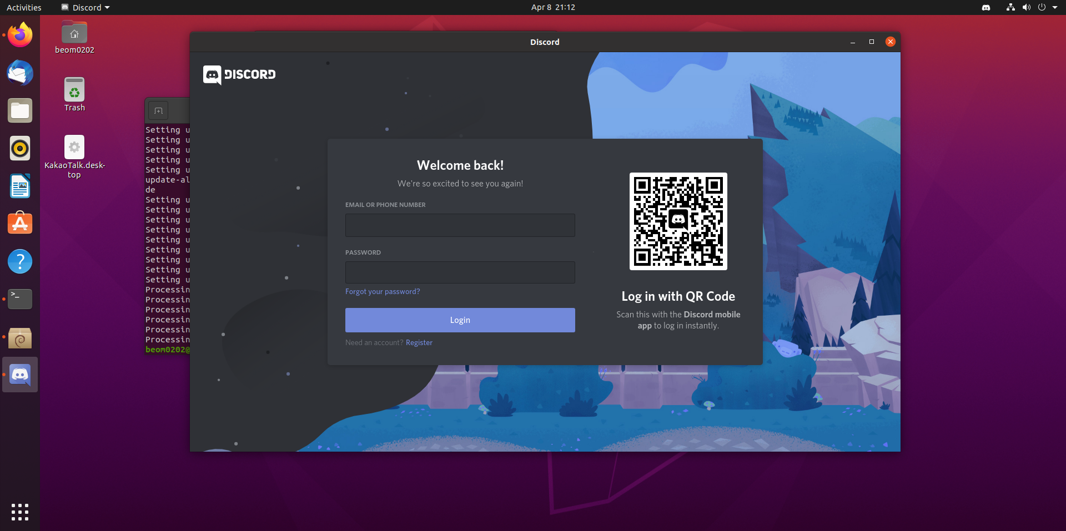This screenshot has height=531, width=1066.
Task: Launch Thunderbird mail from the dock
Action: click(20, 73)
